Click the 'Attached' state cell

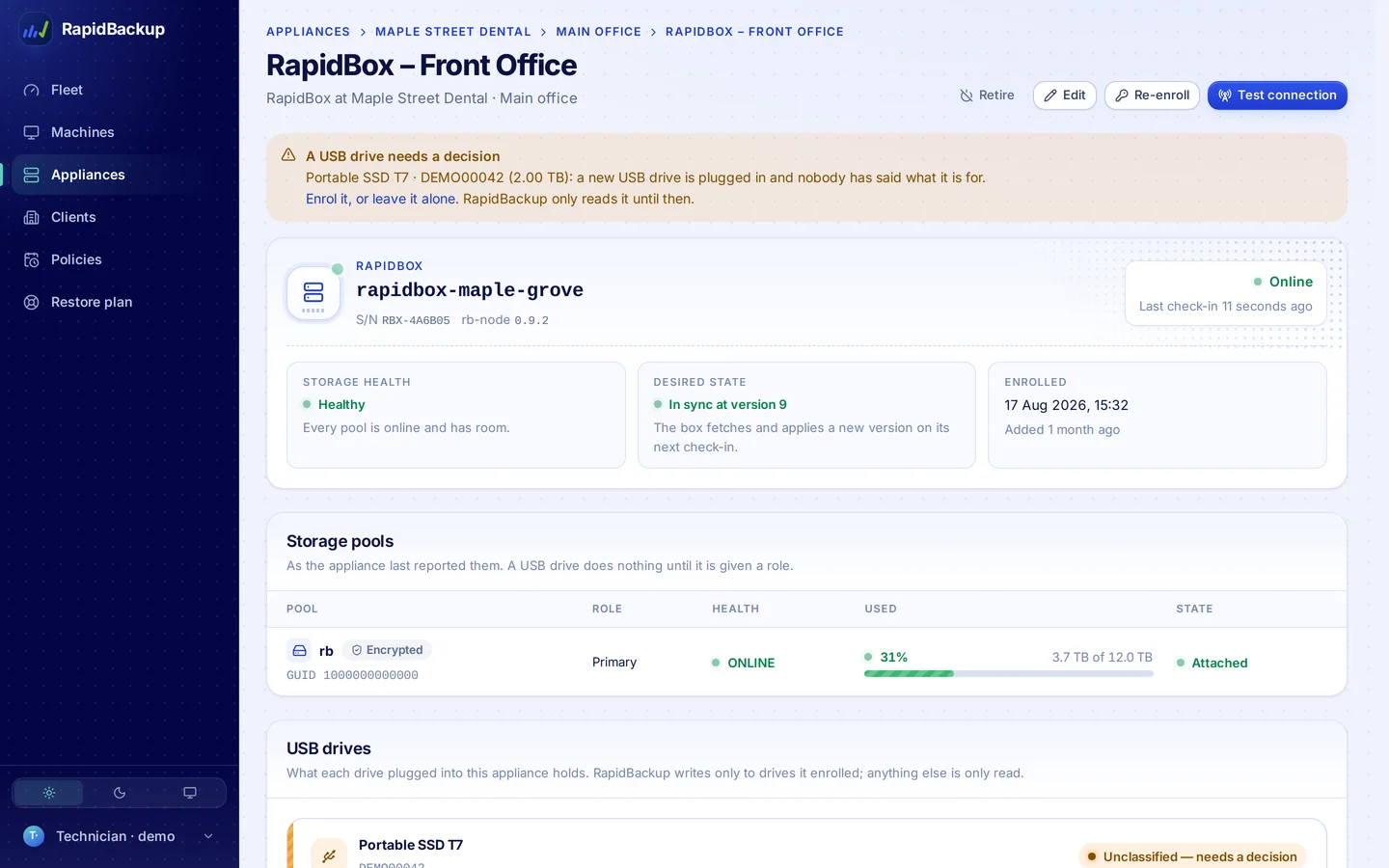1212,663
